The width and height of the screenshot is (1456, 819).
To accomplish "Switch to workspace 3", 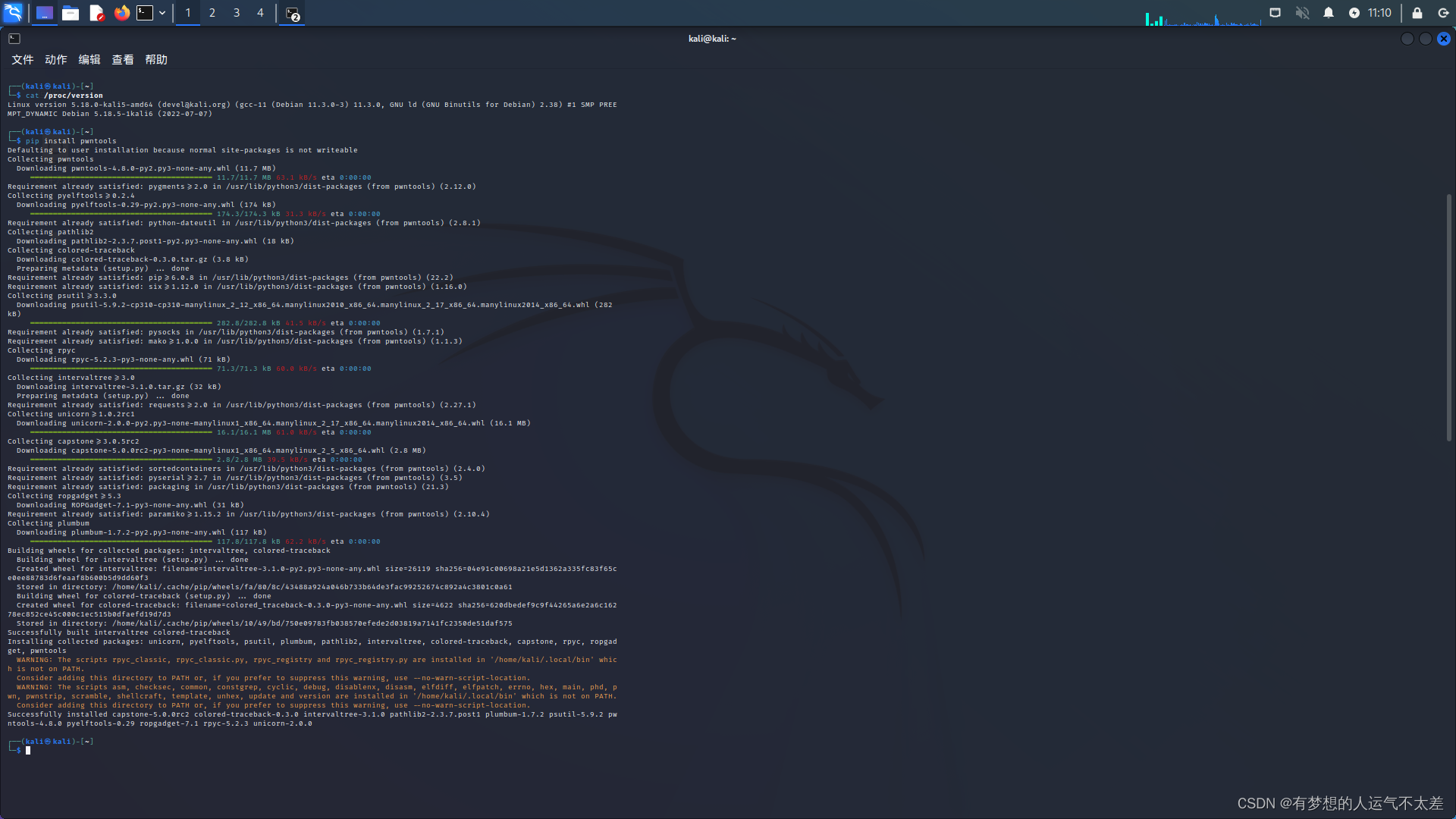I will (237, 13).
